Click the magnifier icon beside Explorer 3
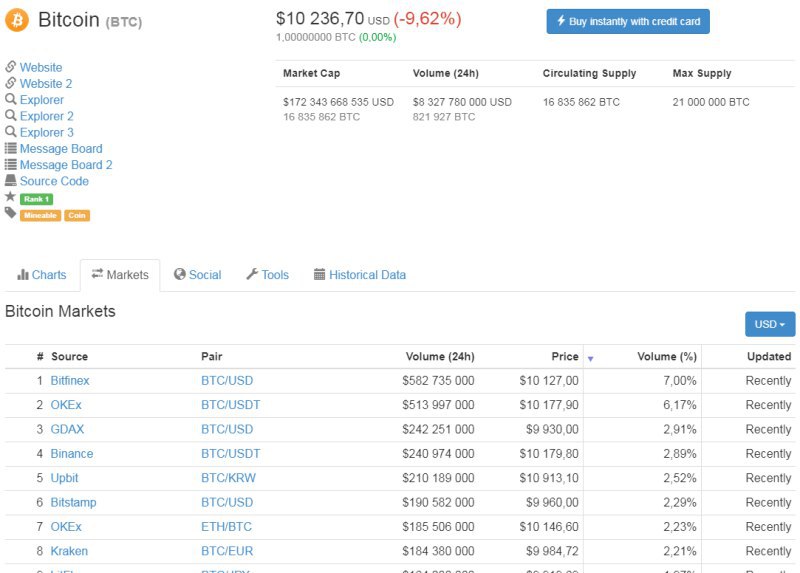The width and height of the screenshot is (800, 573). pyautogui.click(x=11, y=132)
